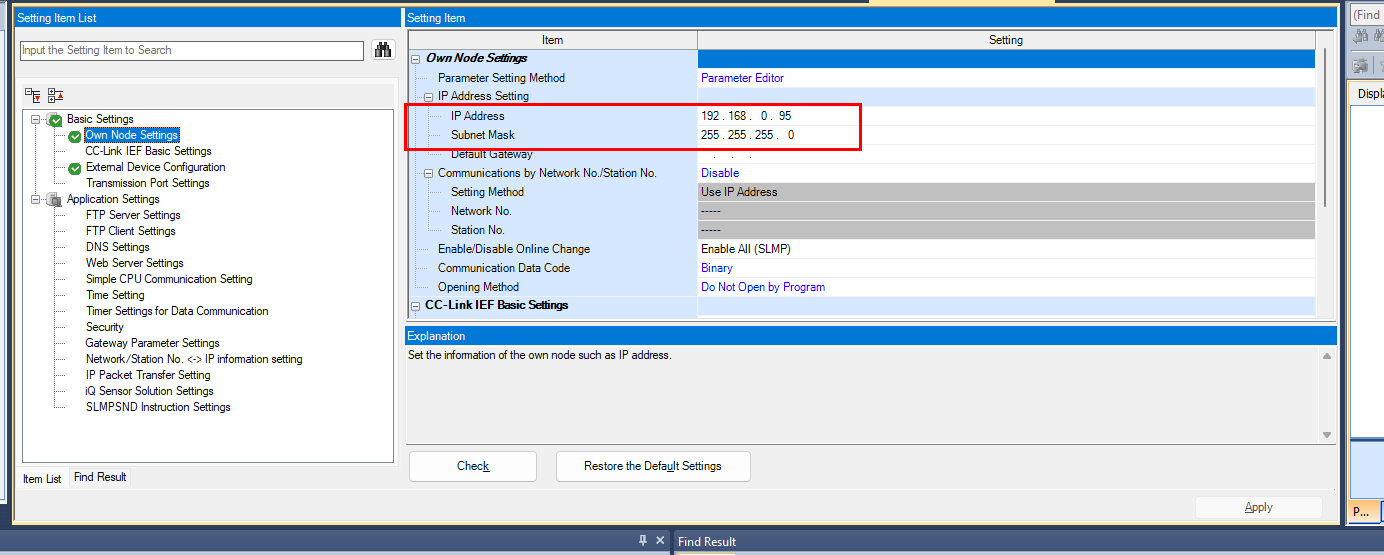Select Transmission Port Settings tree item
This screenshot has height=555, width=1384.
(148, 184)
